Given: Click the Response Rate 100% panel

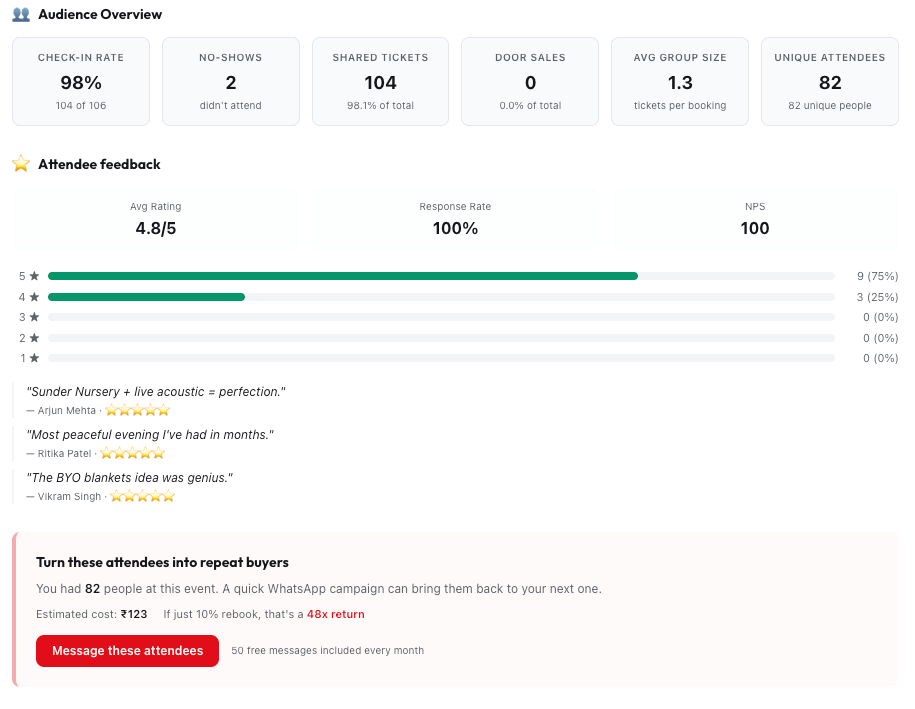Looking at the screenshot, I should click(x=455, y=219).
